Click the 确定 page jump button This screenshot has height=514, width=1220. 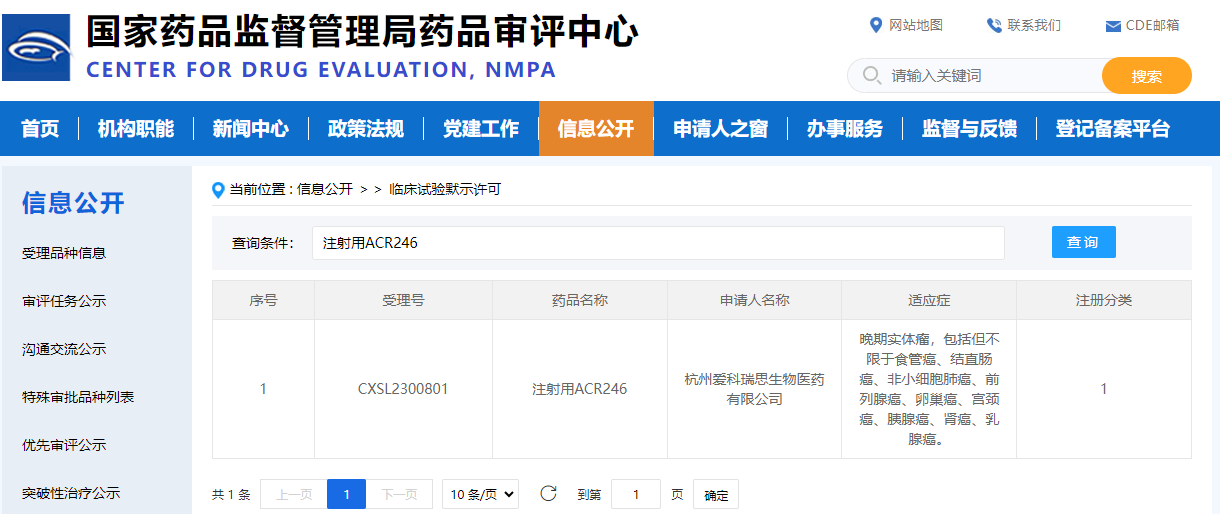coord(716,495)
